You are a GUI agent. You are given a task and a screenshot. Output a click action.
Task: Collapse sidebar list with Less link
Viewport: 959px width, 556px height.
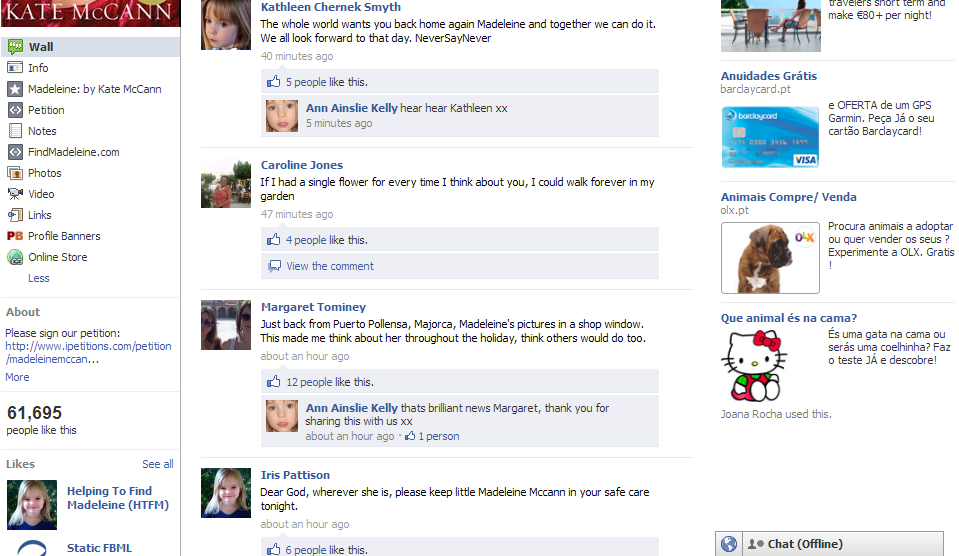(x=39, y=278)
